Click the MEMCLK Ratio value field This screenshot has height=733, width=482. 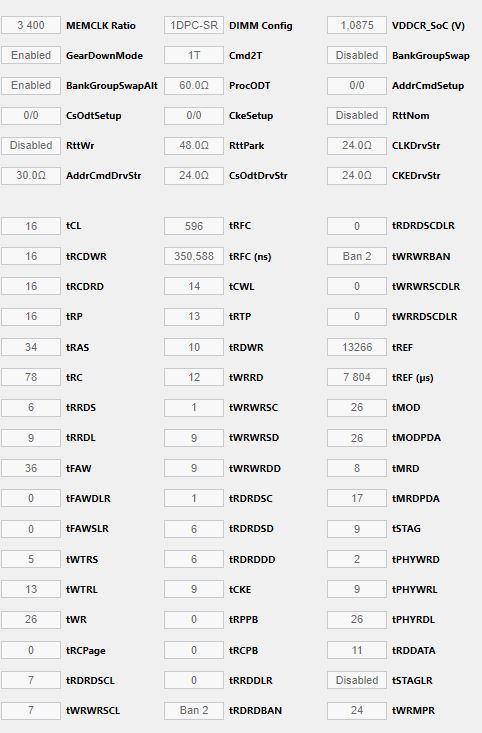(31, 25)
